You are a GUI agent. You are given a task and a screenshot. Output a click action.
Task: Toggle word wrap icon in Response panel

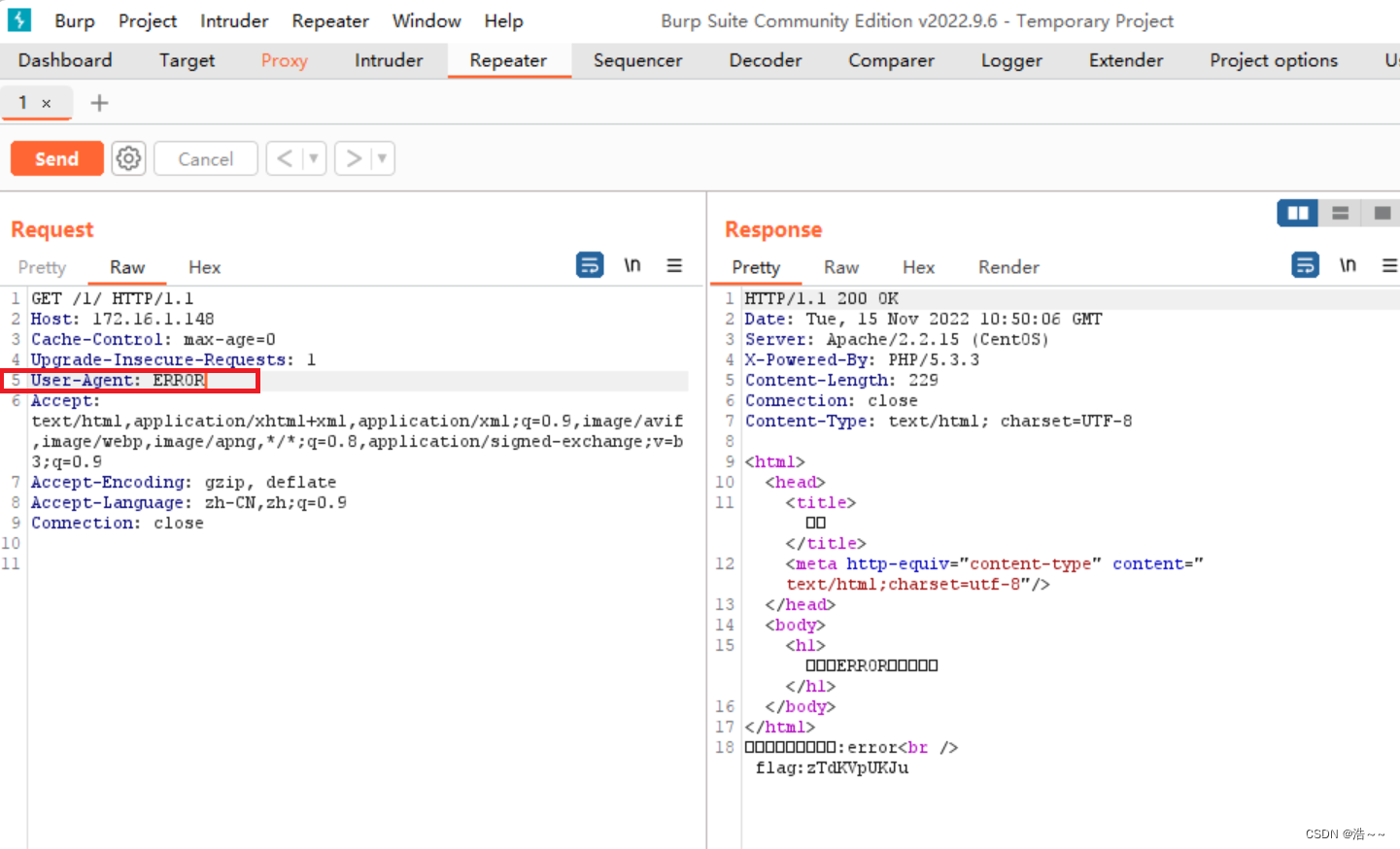(x=1305, y=264)
